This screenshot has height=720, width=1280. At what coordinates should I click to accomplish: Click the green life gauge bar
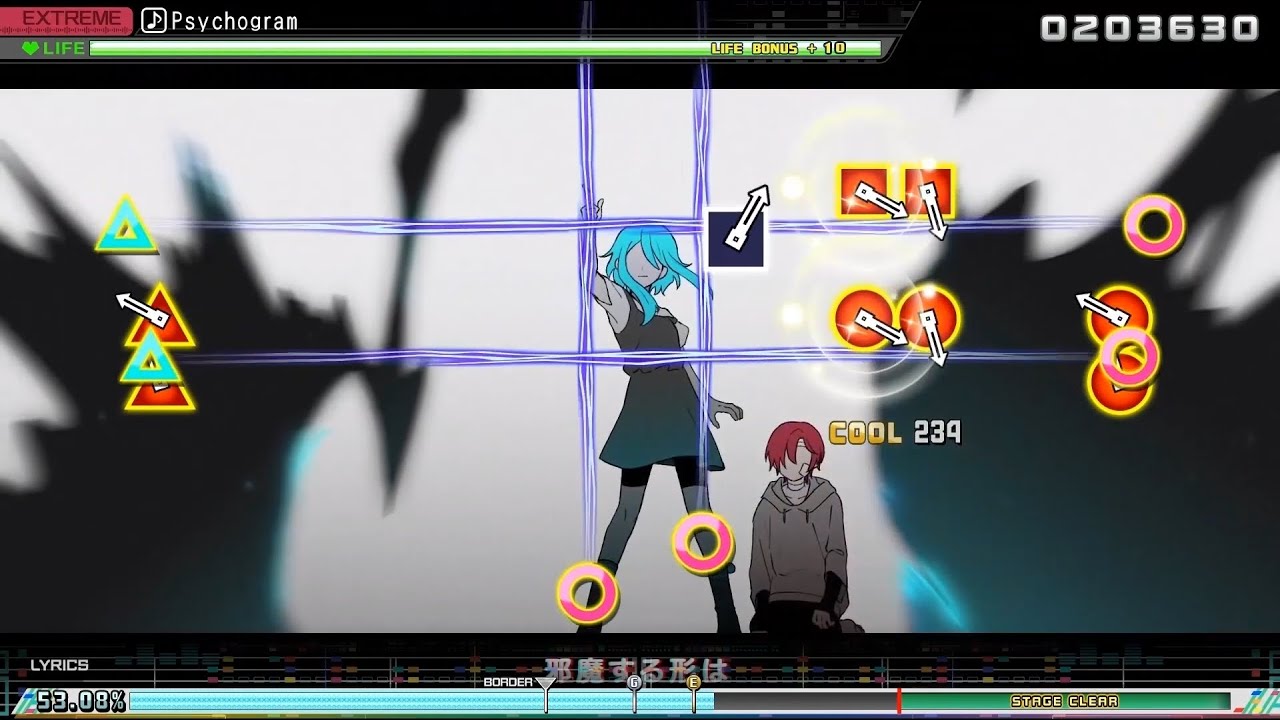click(x=485, y=48)
